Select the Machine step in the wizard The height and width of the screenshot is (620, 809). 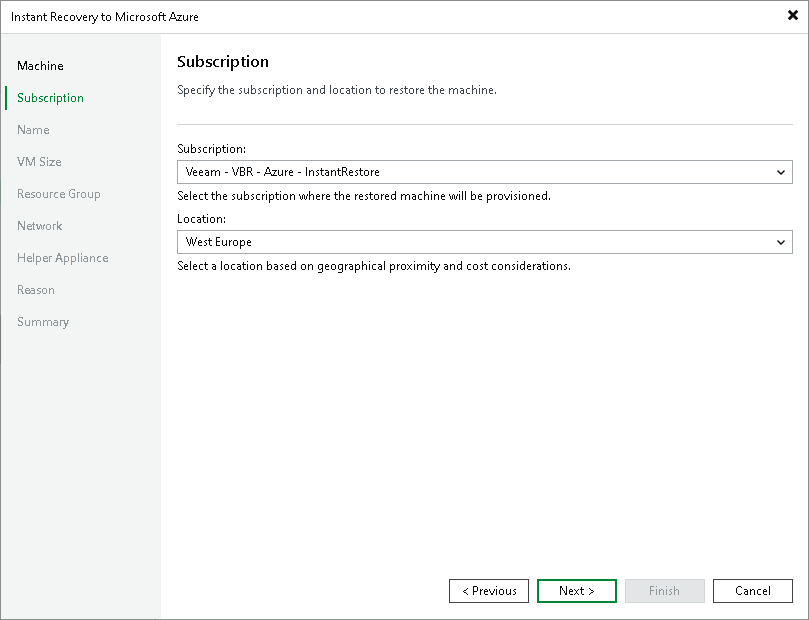pos(40,65)
